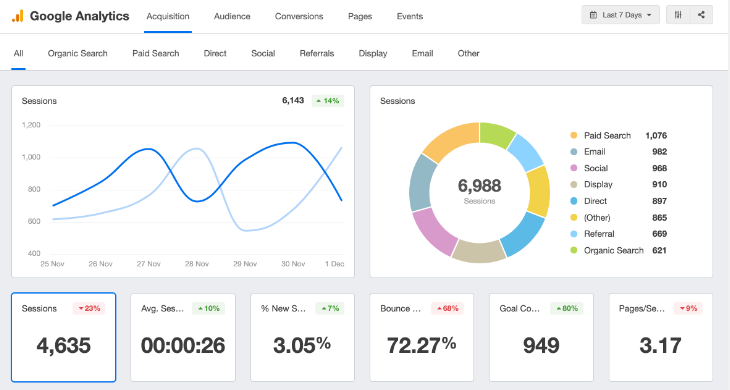Click the Goal Completions 949 card
This screenshot has height=390, width=730.
click(x=541, y=337)
